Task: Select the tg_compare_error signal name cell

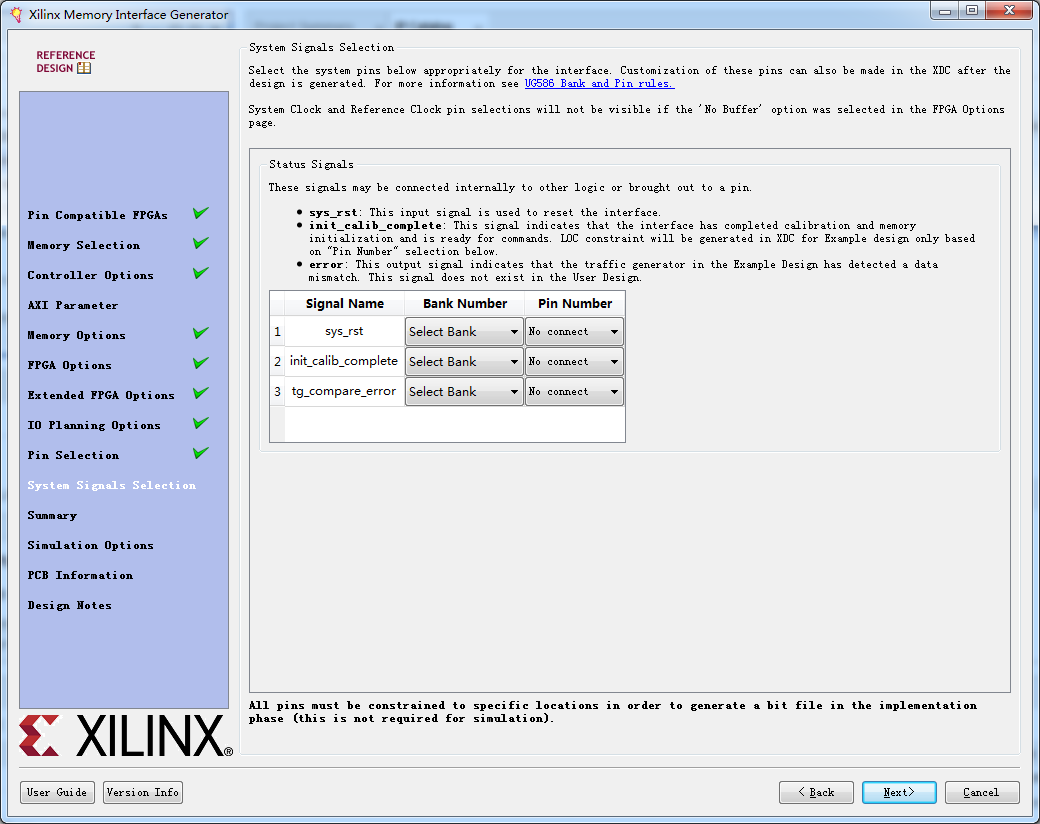Action: tap(344, 391)
